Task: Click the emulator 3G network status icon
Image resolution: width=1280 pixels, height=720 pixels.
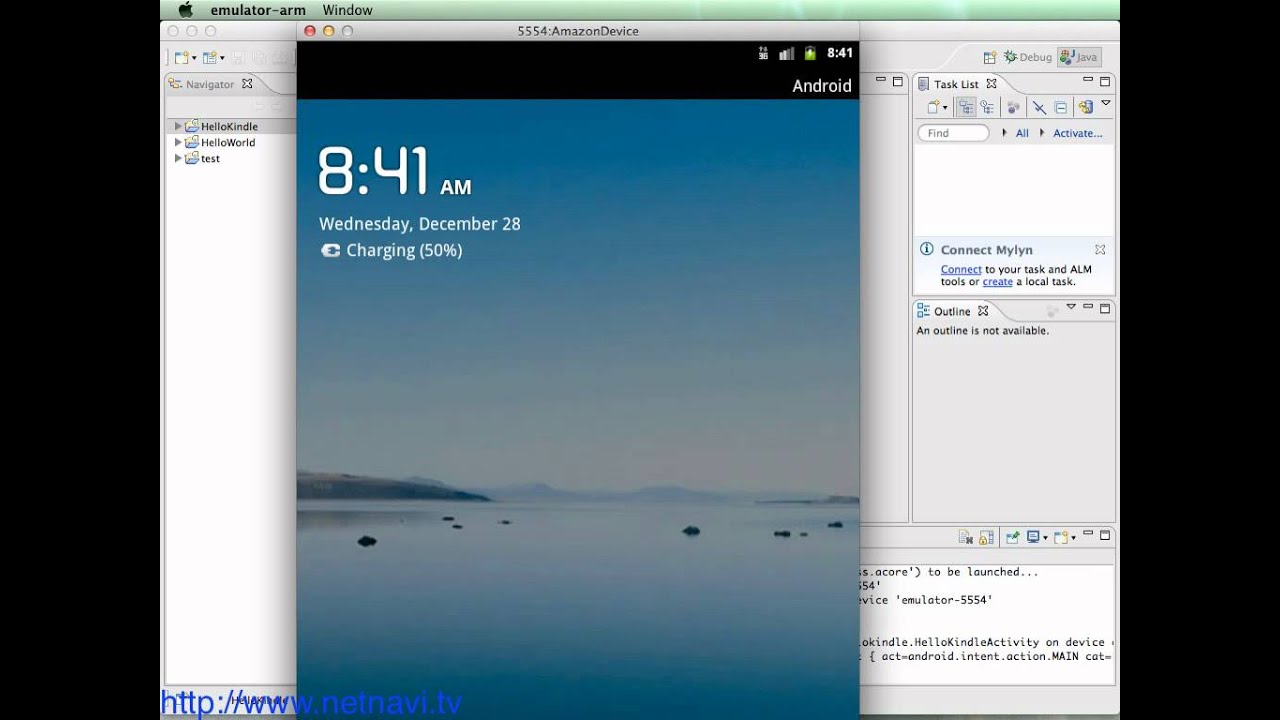Action: pyautogui.click(x=764, y=53)
